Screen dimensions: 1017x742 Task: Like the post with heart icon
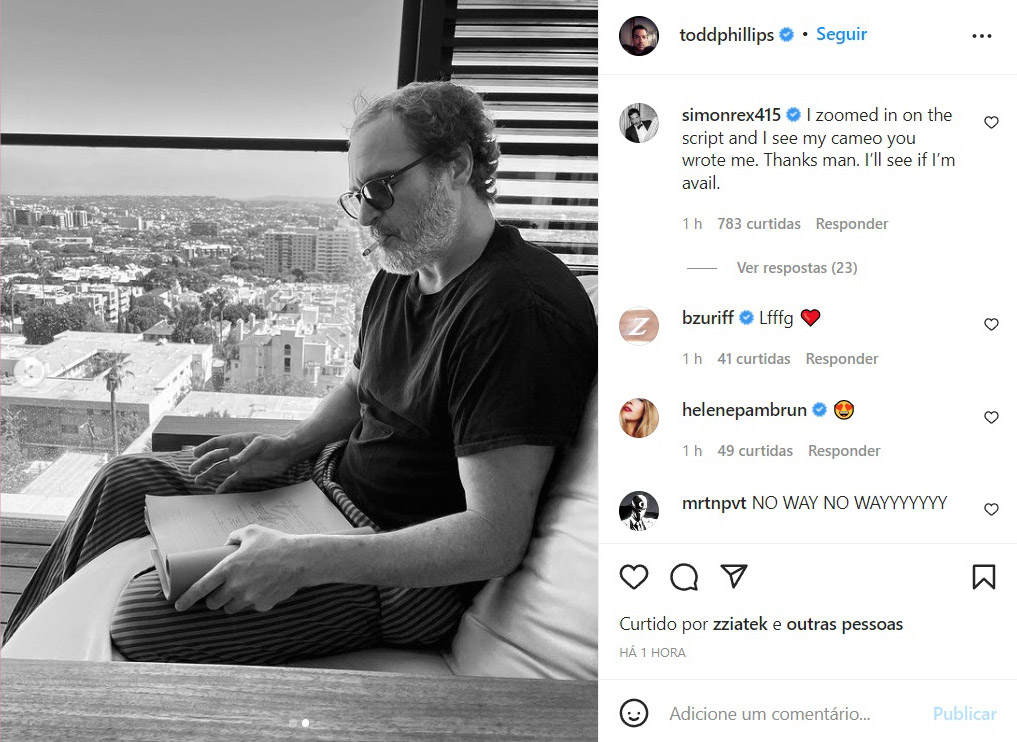click(x=634, y=577)
